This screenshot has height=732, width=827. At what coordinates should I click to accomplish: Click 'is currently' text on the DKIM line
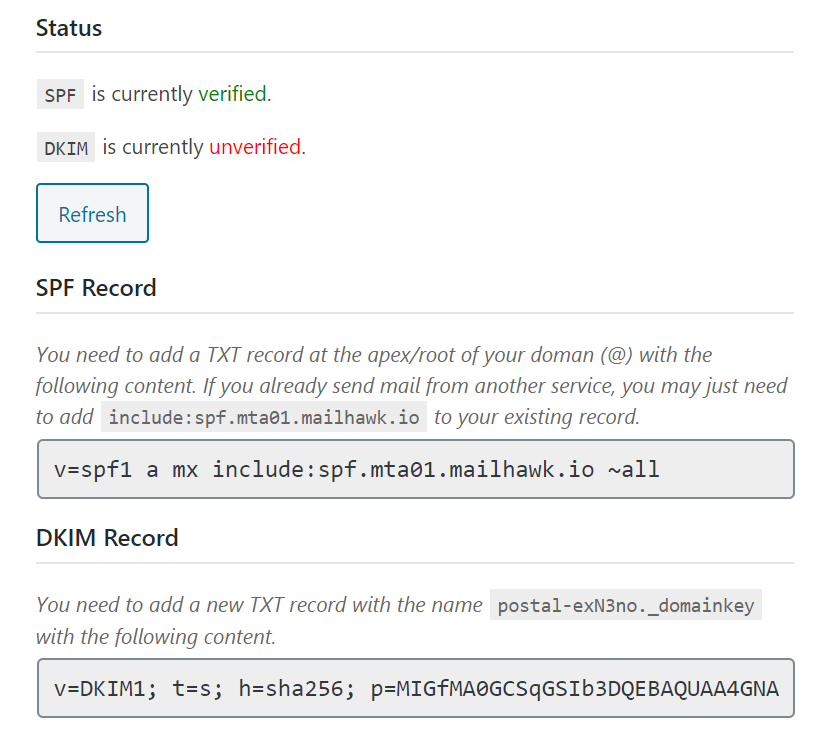pos(153,147)
